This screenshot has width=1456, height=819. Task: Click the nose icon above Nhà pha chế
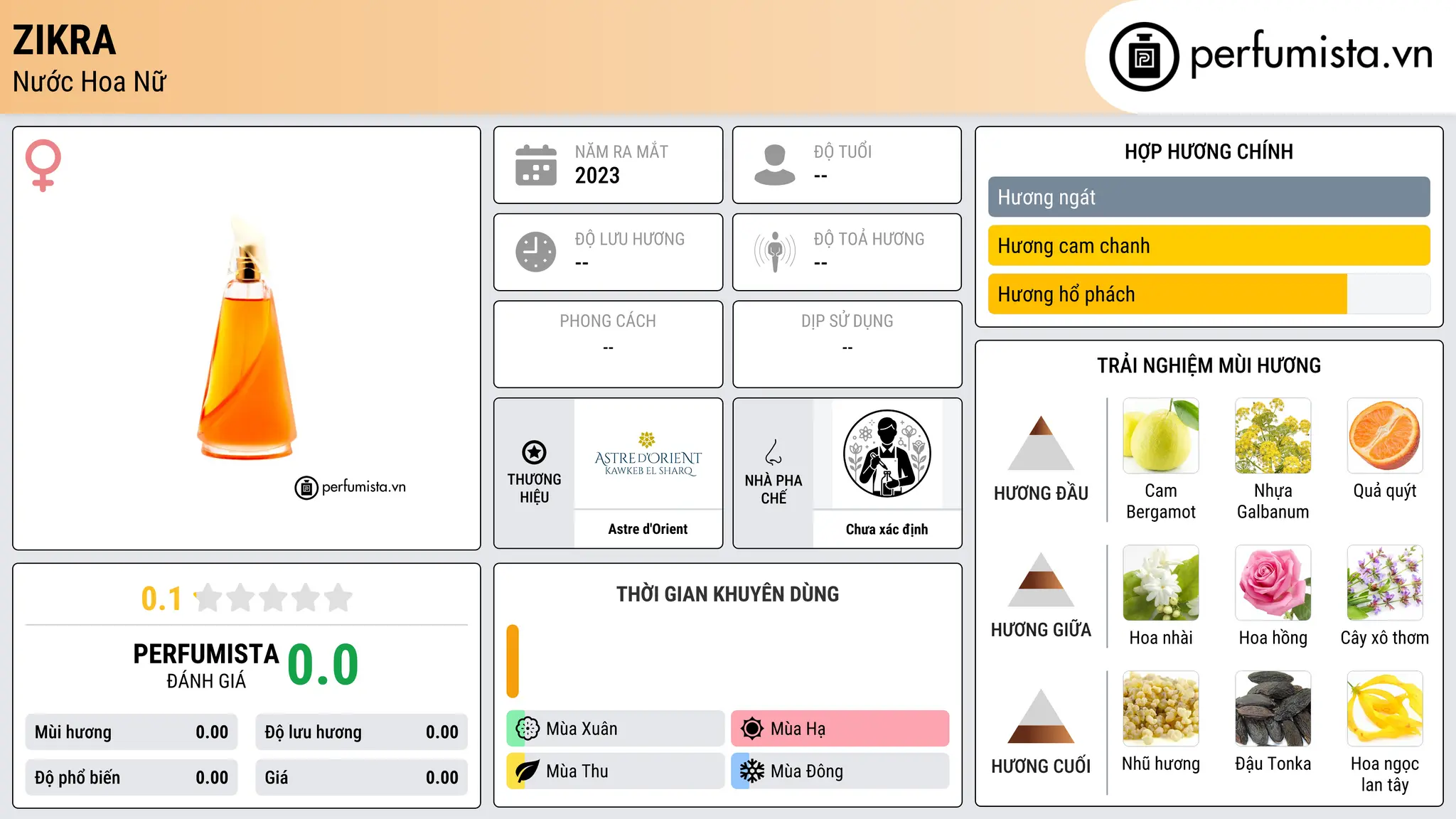tap(773, 452)
